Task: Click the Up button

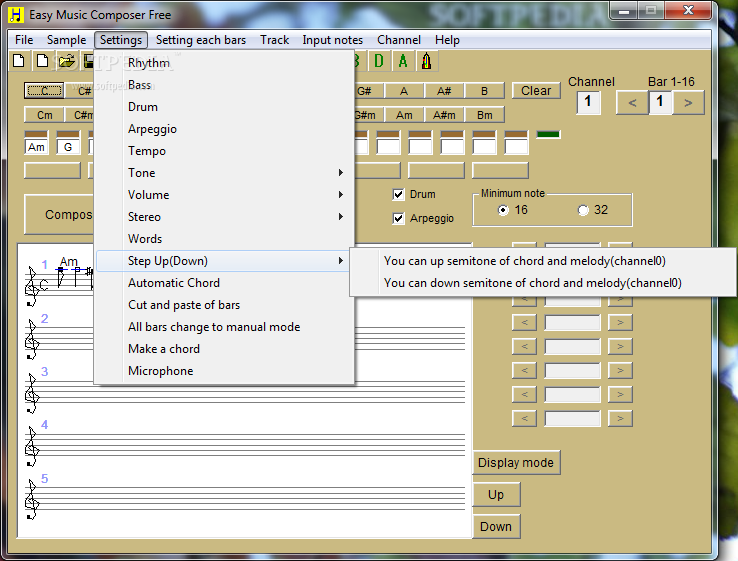Action: coord(496,495)
